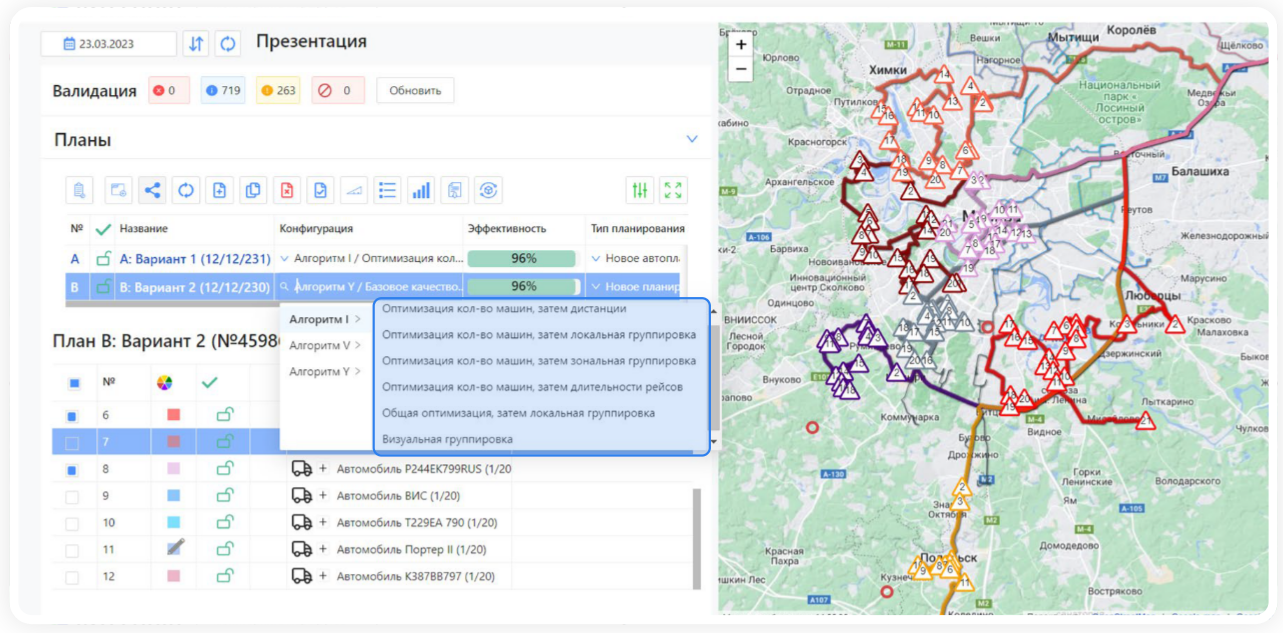Select Оптимизация кол-во машин, затем дистанции

click(x=504, y=308)
